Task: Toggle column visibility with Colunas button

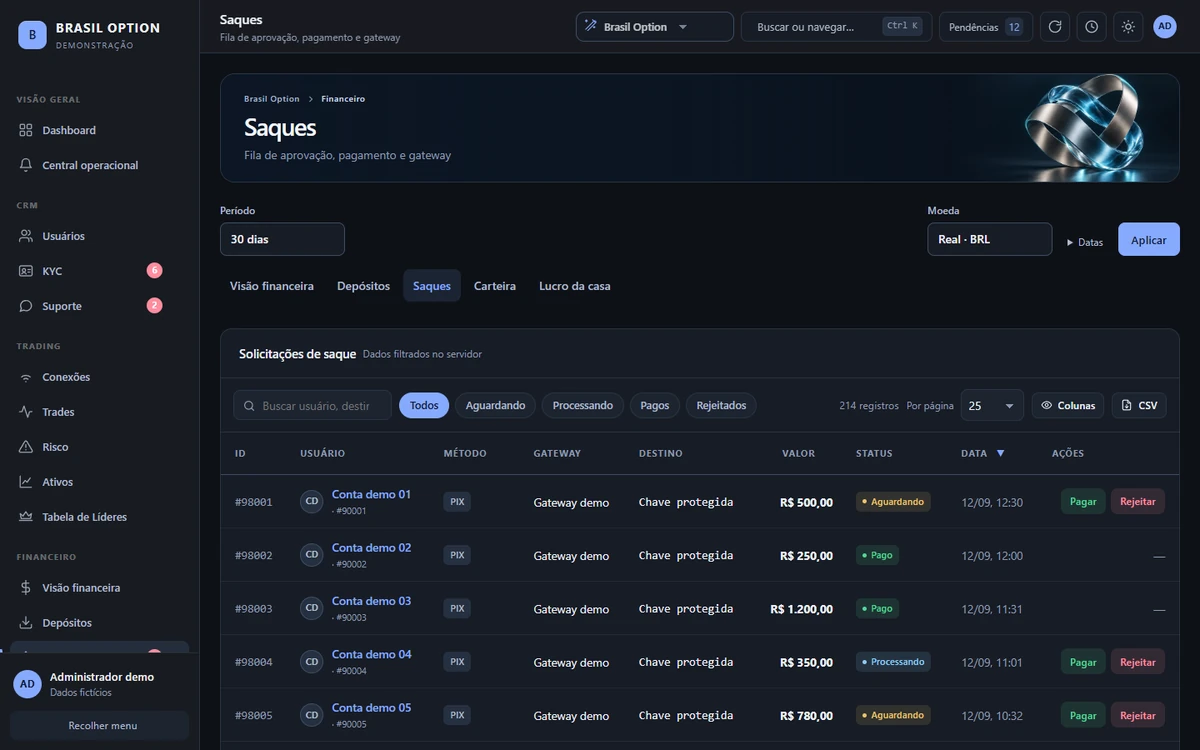Action: coord(1068,405)
